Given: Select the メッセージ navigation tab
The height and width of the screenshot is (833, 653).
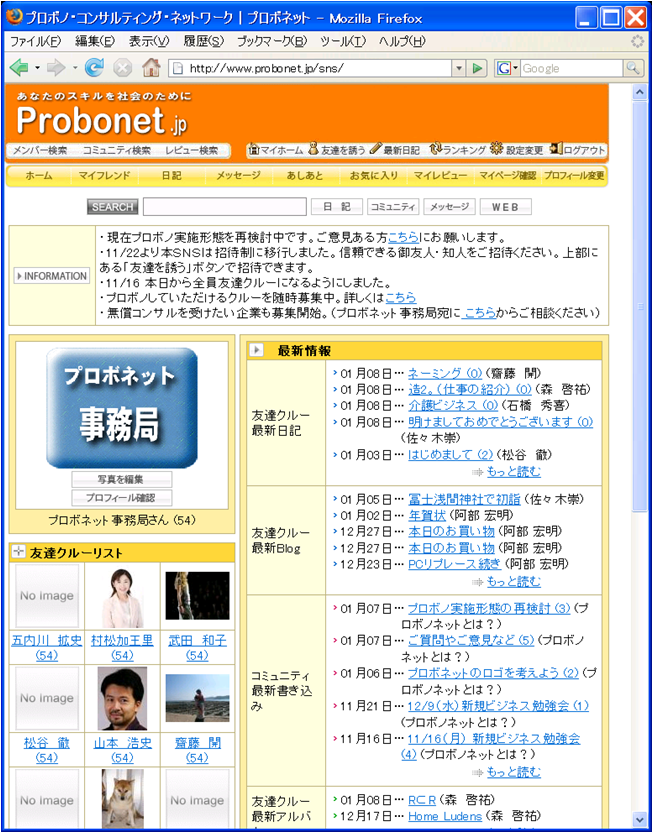Looking at the screenshot, I should (x=238, y=176).
